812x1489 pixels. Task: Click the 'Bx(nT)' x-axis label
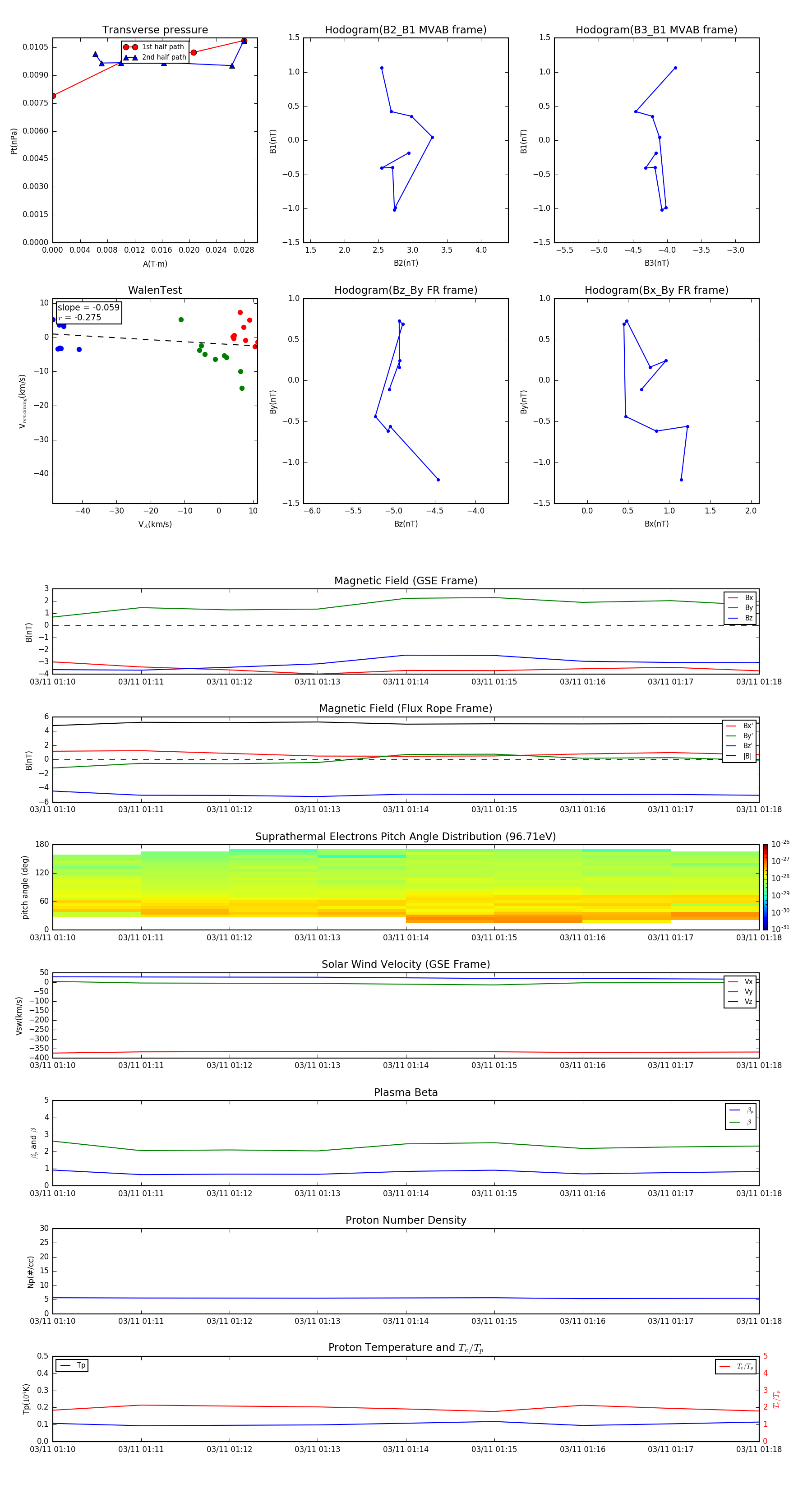pos(656,524)
